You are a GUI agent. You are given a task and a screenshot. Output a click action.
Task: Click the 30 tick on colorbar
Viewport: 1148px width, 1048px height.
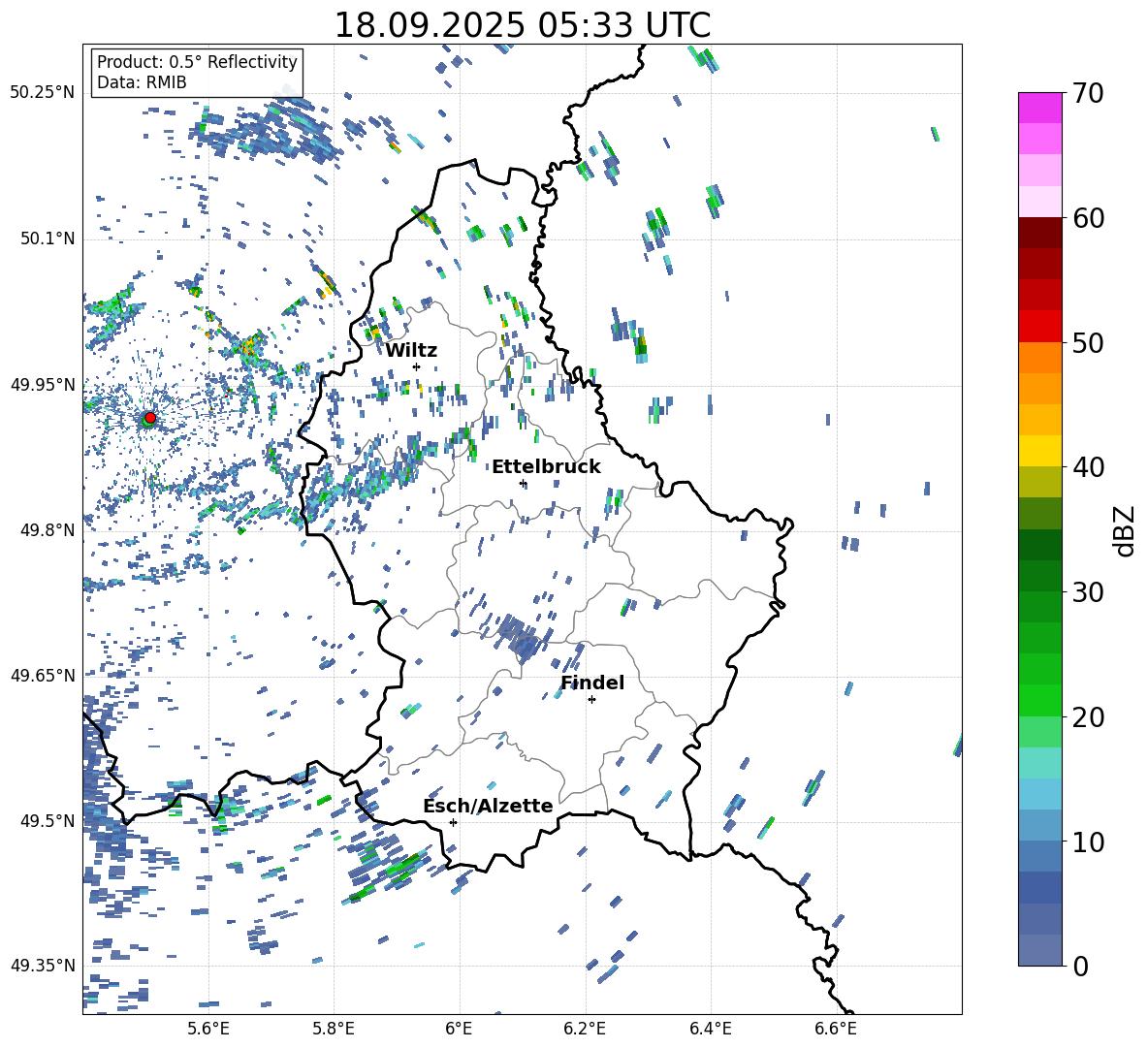(1087, 592)
